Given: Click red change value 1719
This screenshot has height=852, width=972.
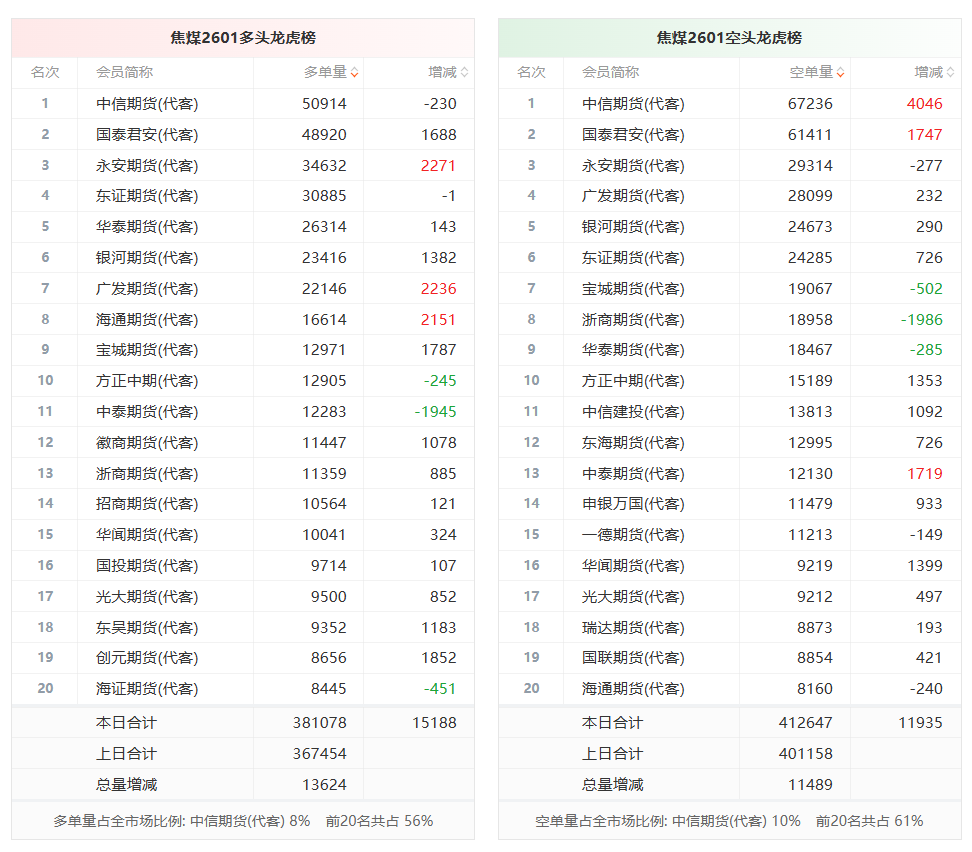Looking at the screenshot, I should click(x=924, y=474).
